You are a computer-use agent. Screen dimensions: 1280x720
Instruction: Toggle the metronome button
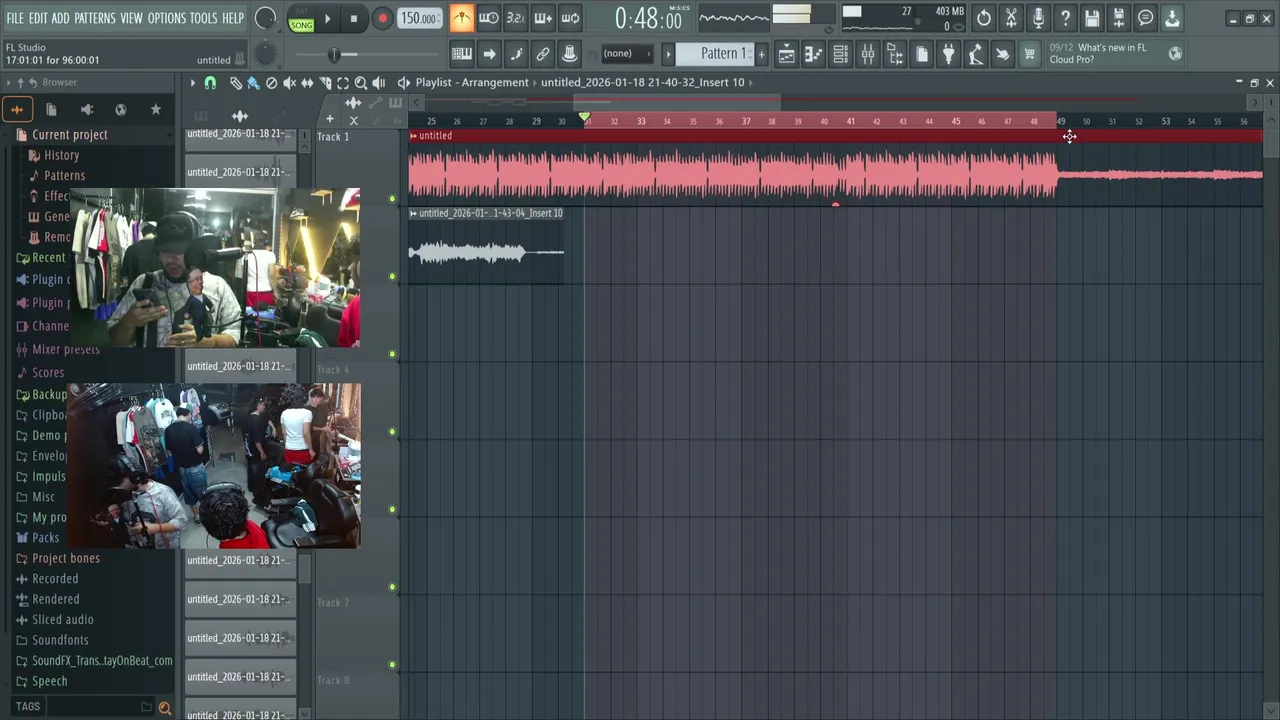point(461,18)
